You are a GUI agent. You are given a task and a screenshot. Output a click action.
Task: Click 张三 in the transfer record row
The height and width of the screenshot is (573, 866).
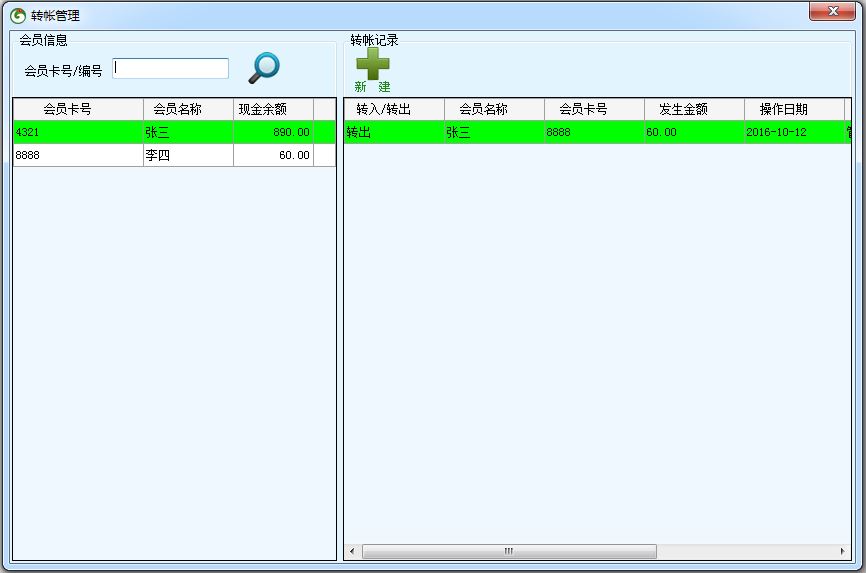point(494,132)
